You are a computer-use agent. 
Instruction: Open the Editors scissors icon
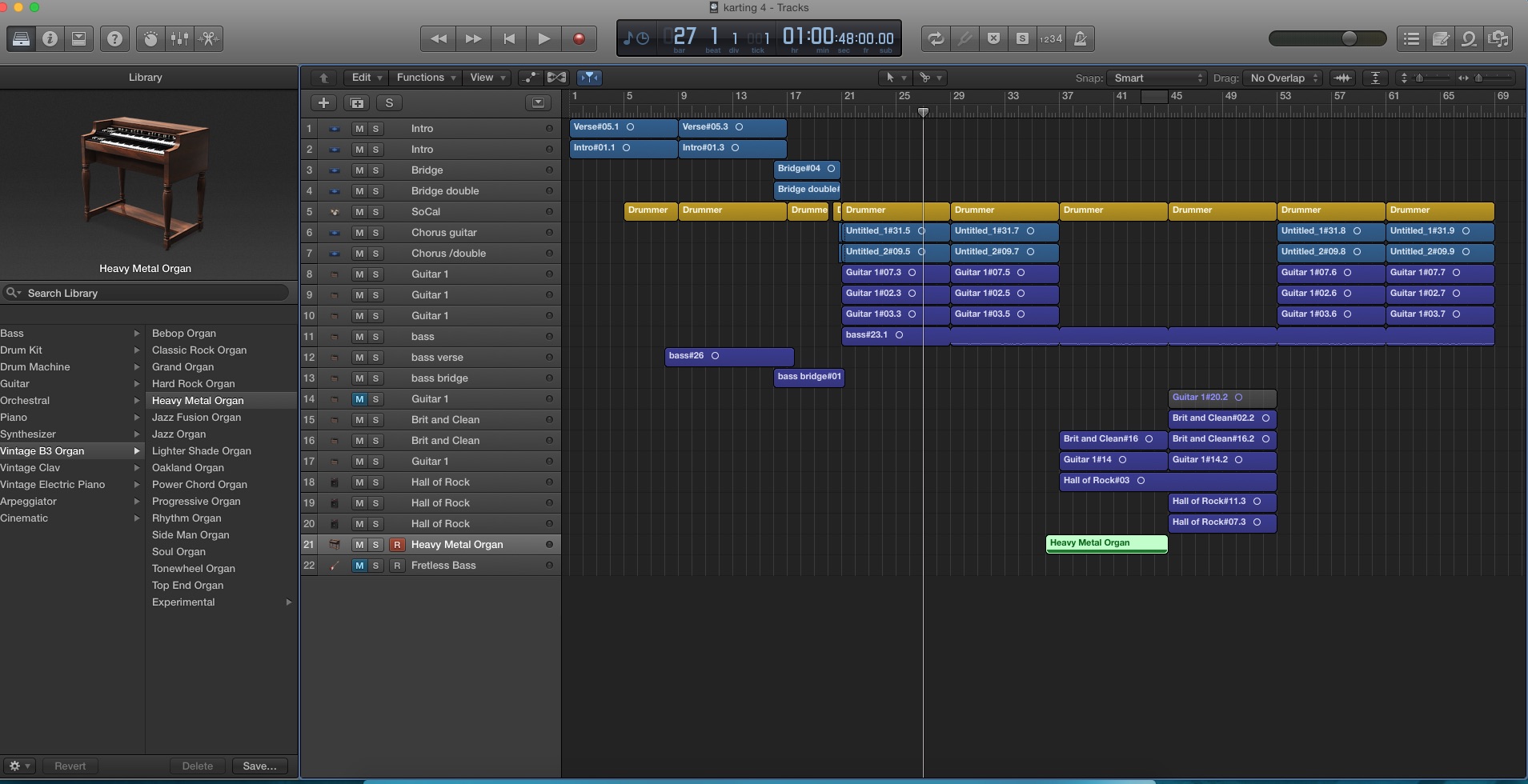pos(208,38)
